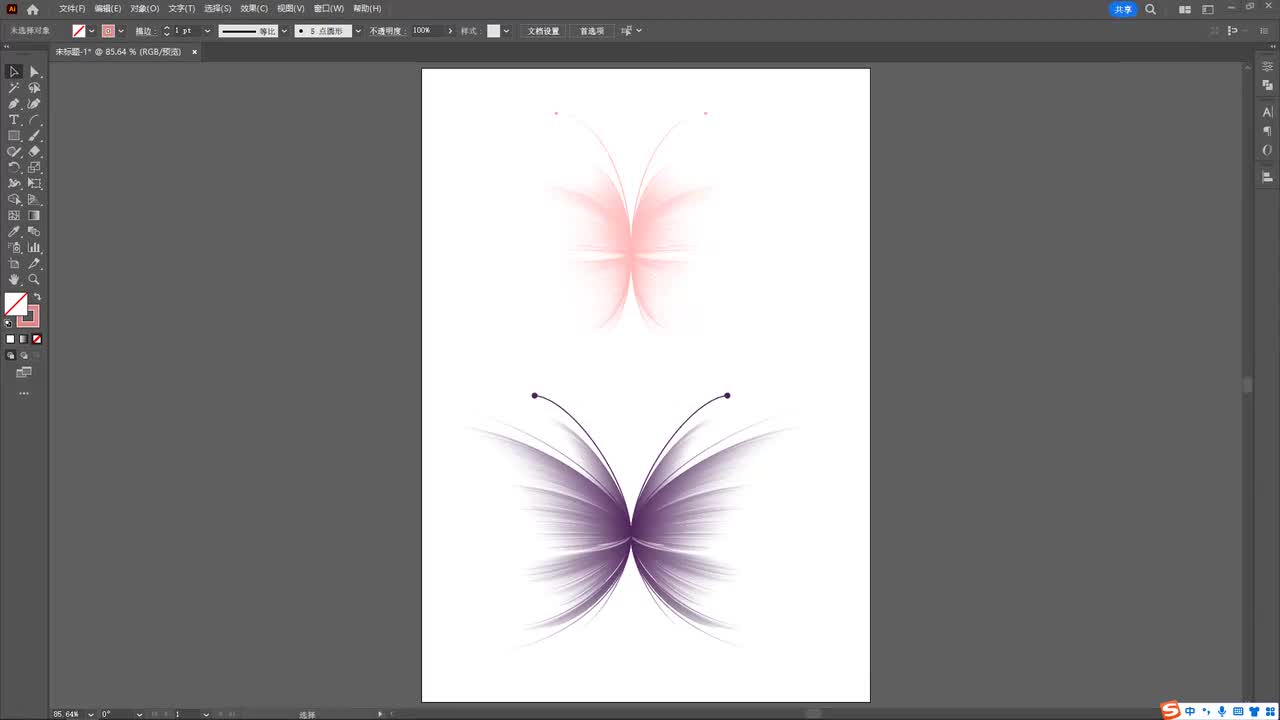Open the rotate view dropdown in status bar
Viewport: 1280px width, 720px height.
[139, 714]
